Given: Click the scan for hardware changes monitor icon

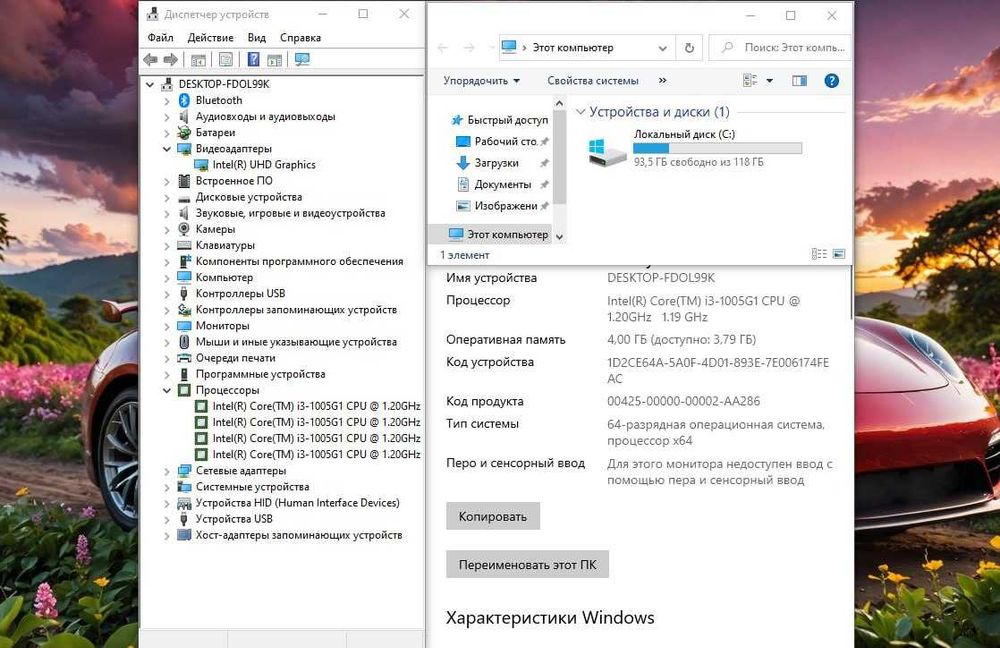Looking at the screenshot, I should (x=302, y=60).
